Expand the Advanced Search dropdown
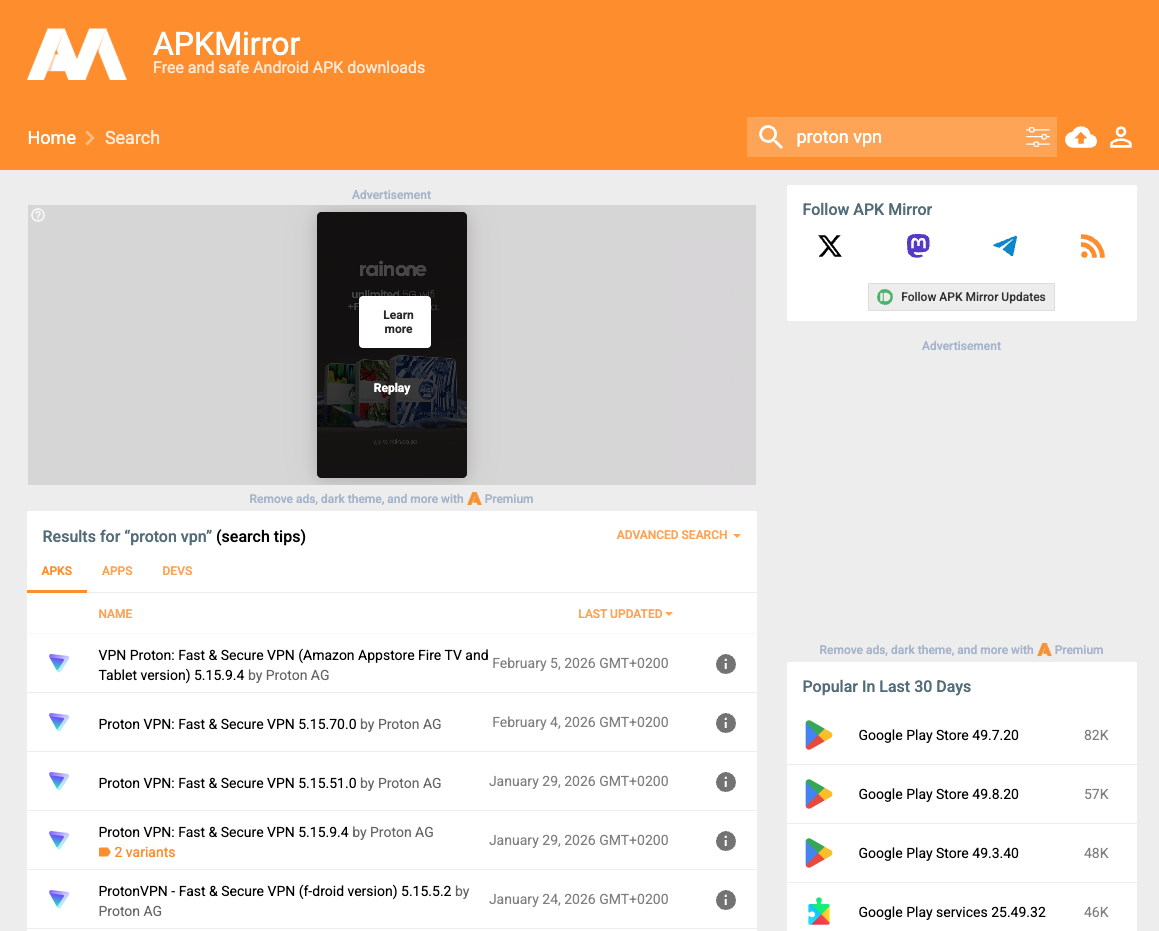Screen dimensions: 1159x931 (x=679, y=535)
